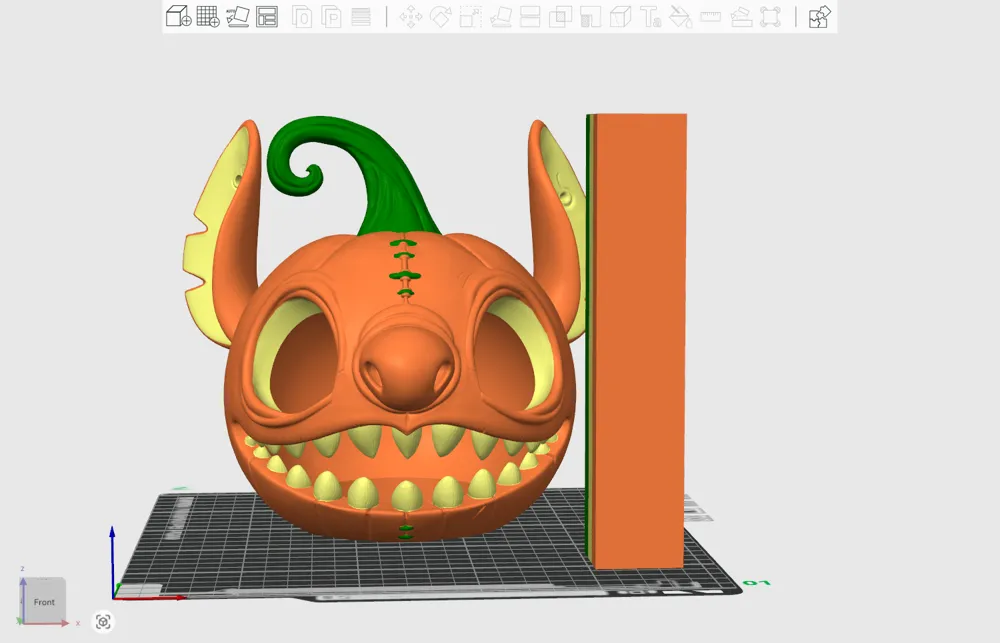Open the Mesh boolean tool

click(560, 17)
